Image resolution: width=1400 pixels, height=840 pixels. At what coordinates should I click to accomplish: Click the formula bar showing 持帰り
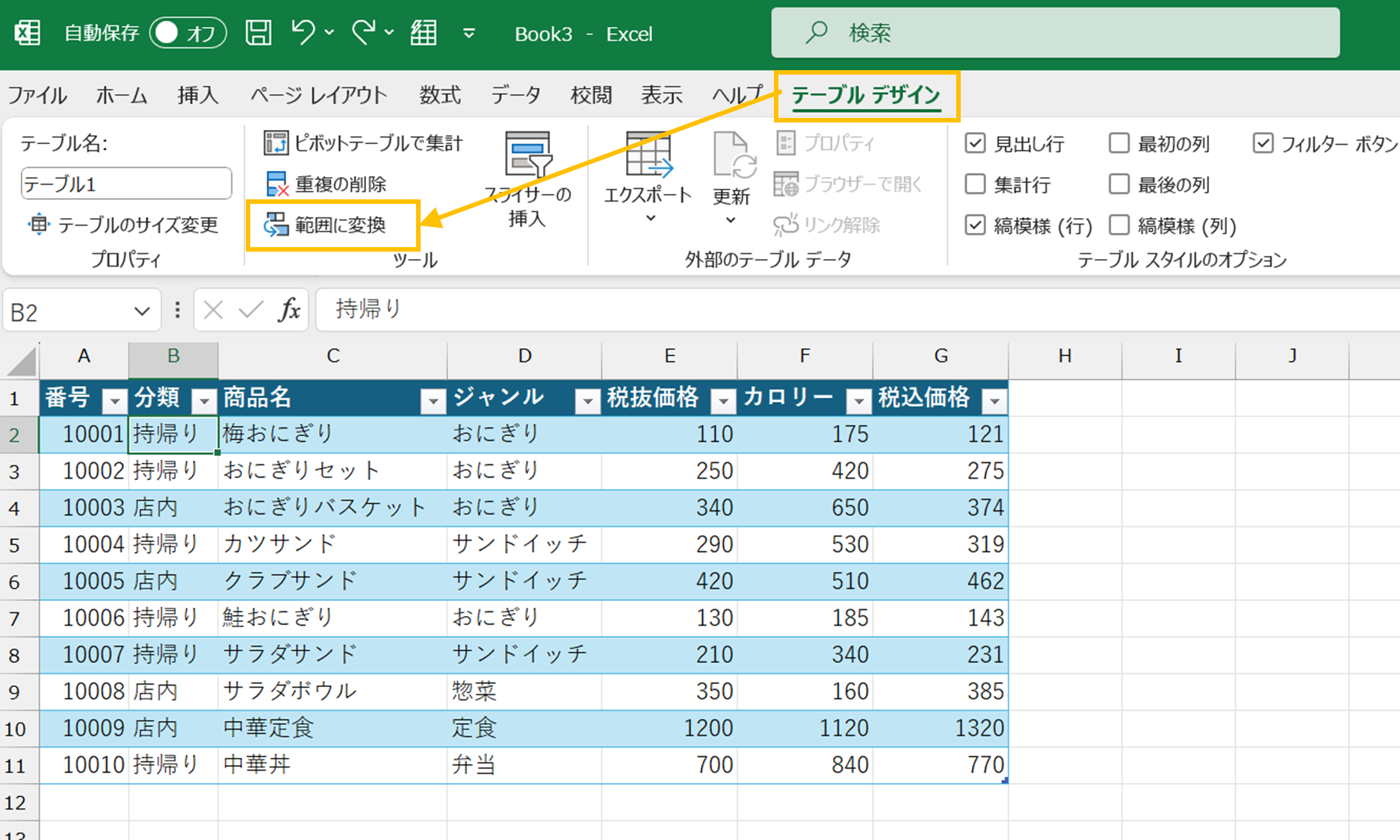[x=858, y=309]
